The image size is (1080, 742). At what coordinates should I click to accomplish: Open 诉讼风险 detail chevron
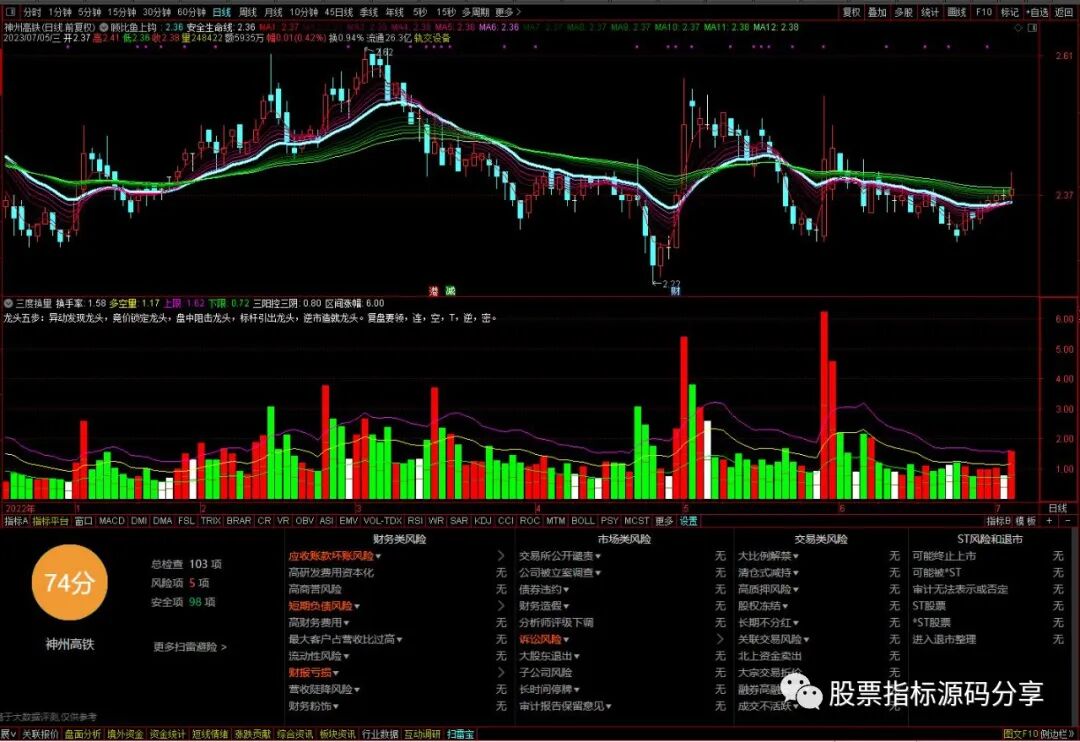(720, 639)
